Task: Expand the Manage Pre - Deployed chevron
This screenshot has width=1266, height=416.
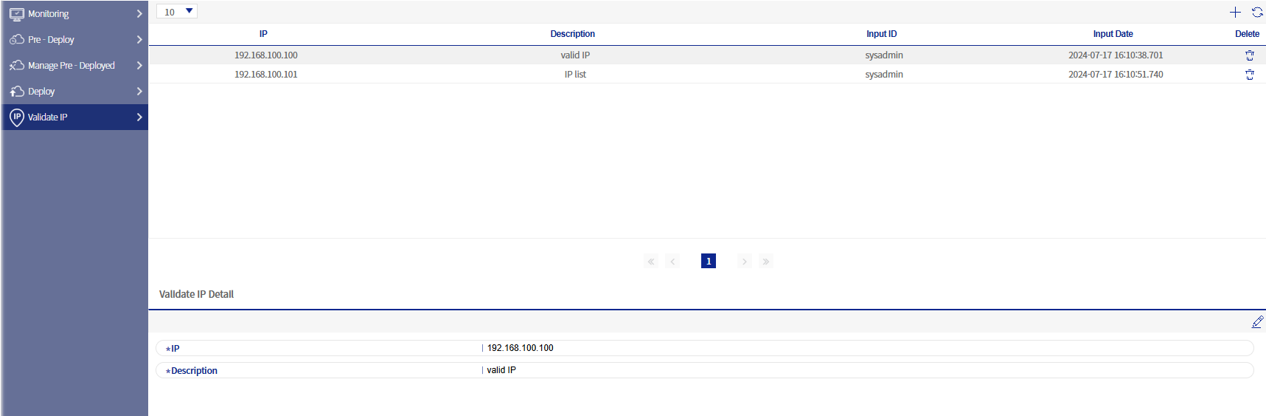Action: (139, 66)
